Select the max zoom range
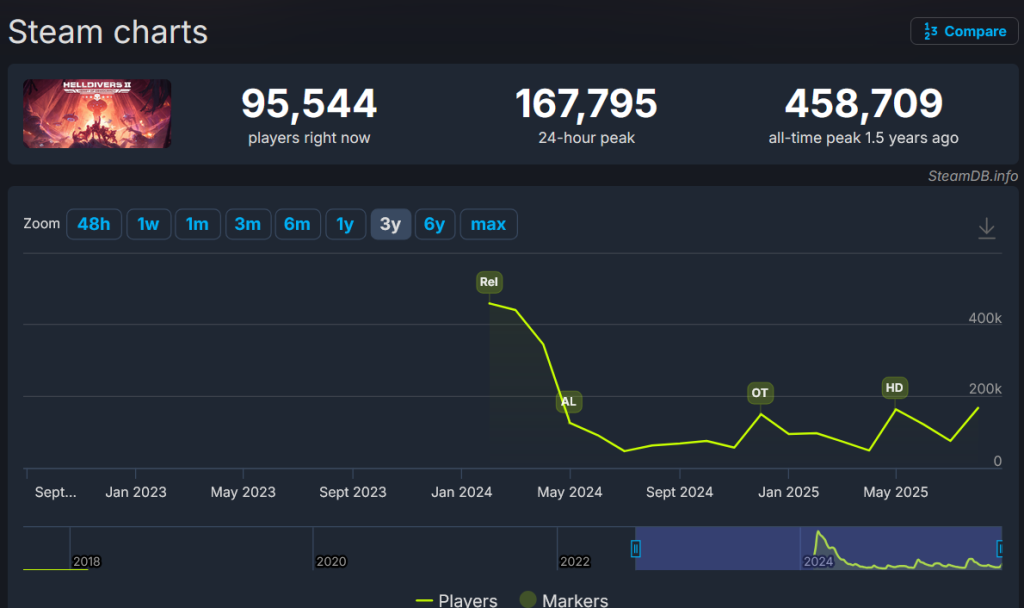Screen dimensions: 1024x608 [489, 224]
